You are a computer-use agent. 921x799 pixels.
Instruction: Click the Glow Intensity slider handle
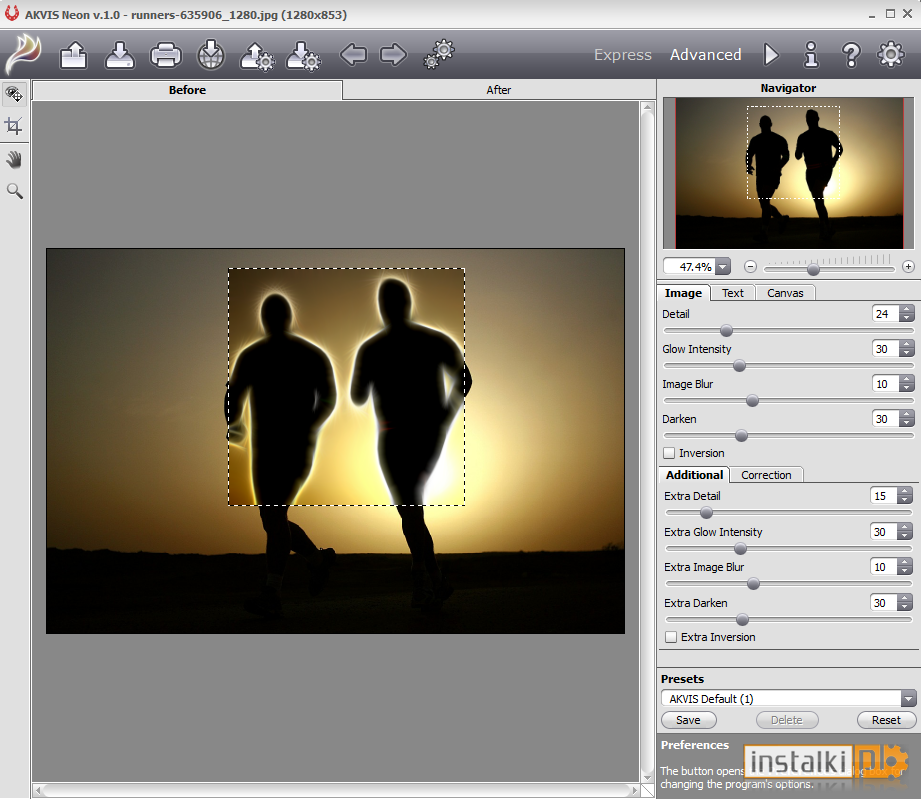click(x=740, y=365)
